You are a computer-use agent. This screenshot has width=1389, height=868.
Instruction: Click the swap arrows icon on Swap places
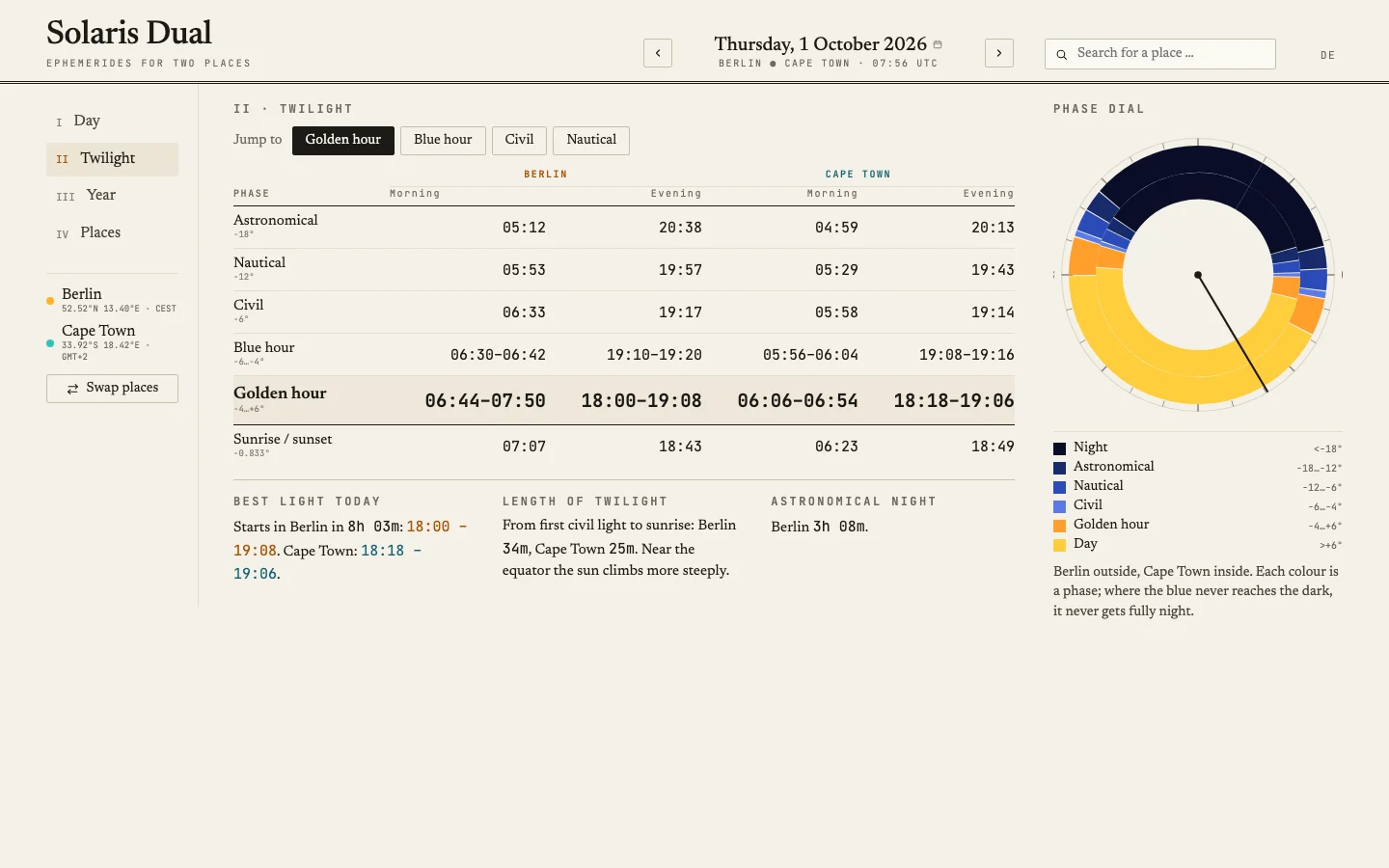coord(72,389)
